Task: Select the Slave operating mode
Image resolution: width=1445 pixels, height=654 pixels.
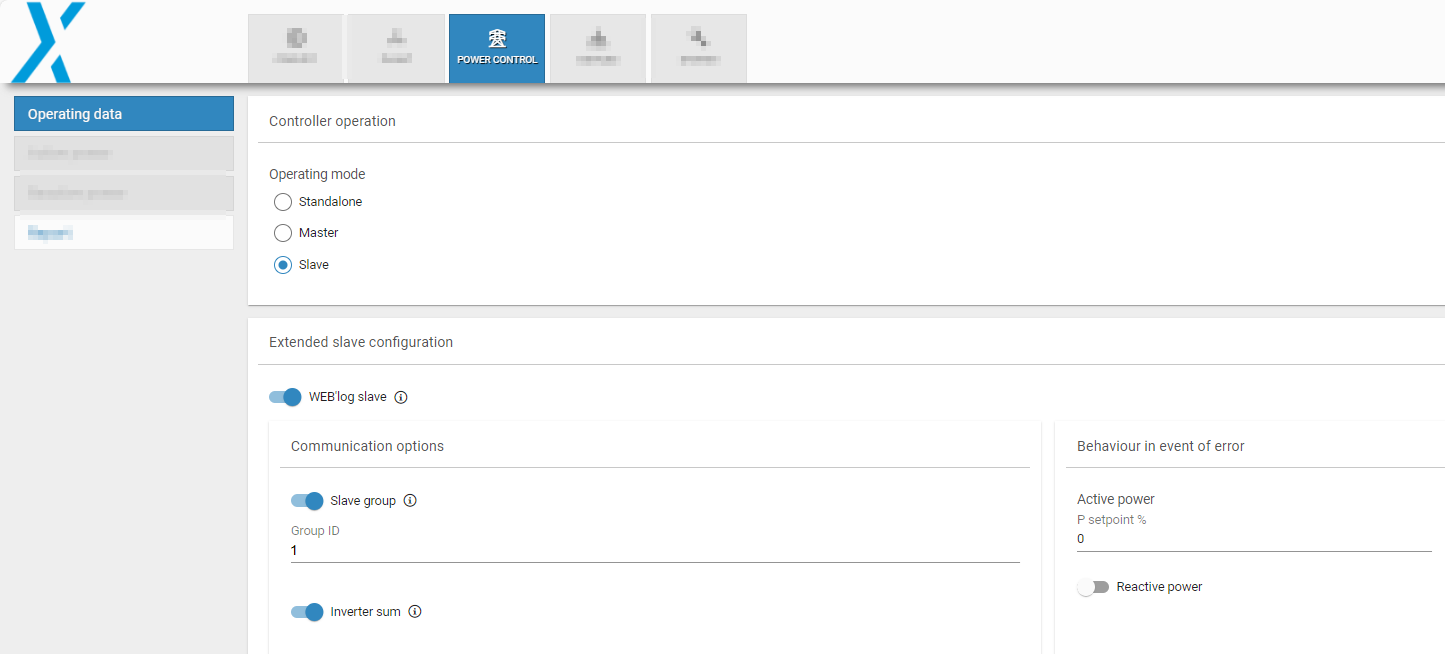Action: (283, 264)
